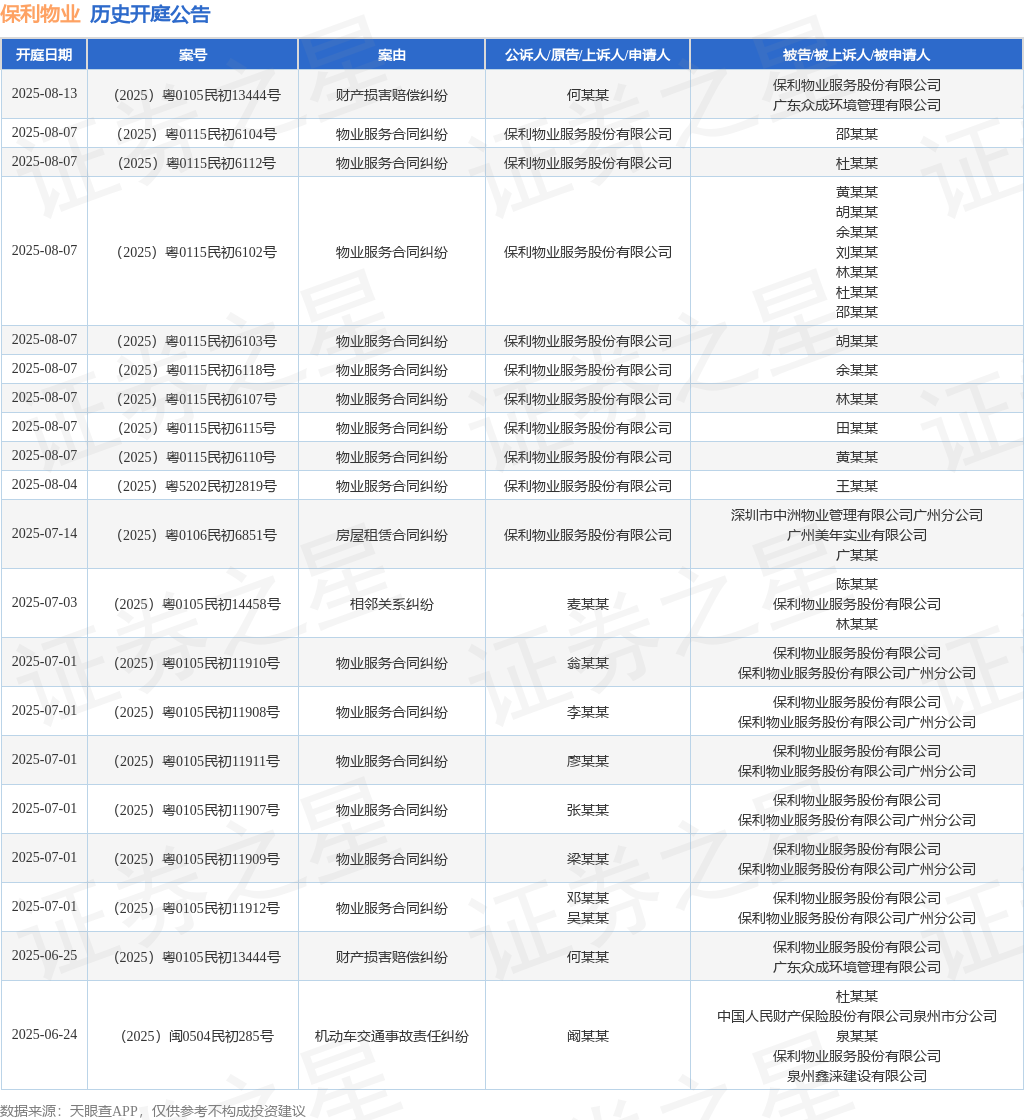Click plaintiff 吴某某

click(588, 919)
